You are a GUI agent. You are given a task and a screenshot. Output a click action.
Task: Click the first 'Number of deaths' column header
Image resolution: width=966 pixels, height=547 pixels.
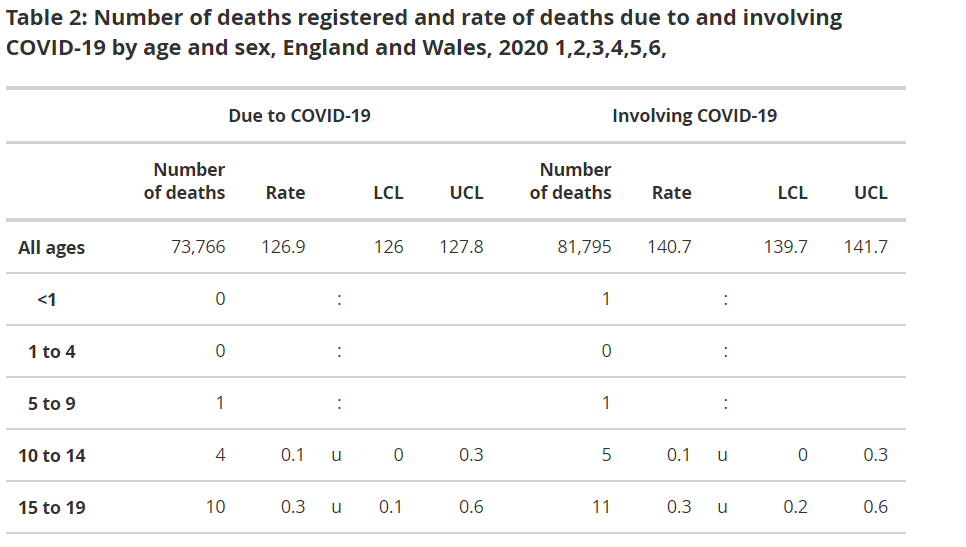188,181
